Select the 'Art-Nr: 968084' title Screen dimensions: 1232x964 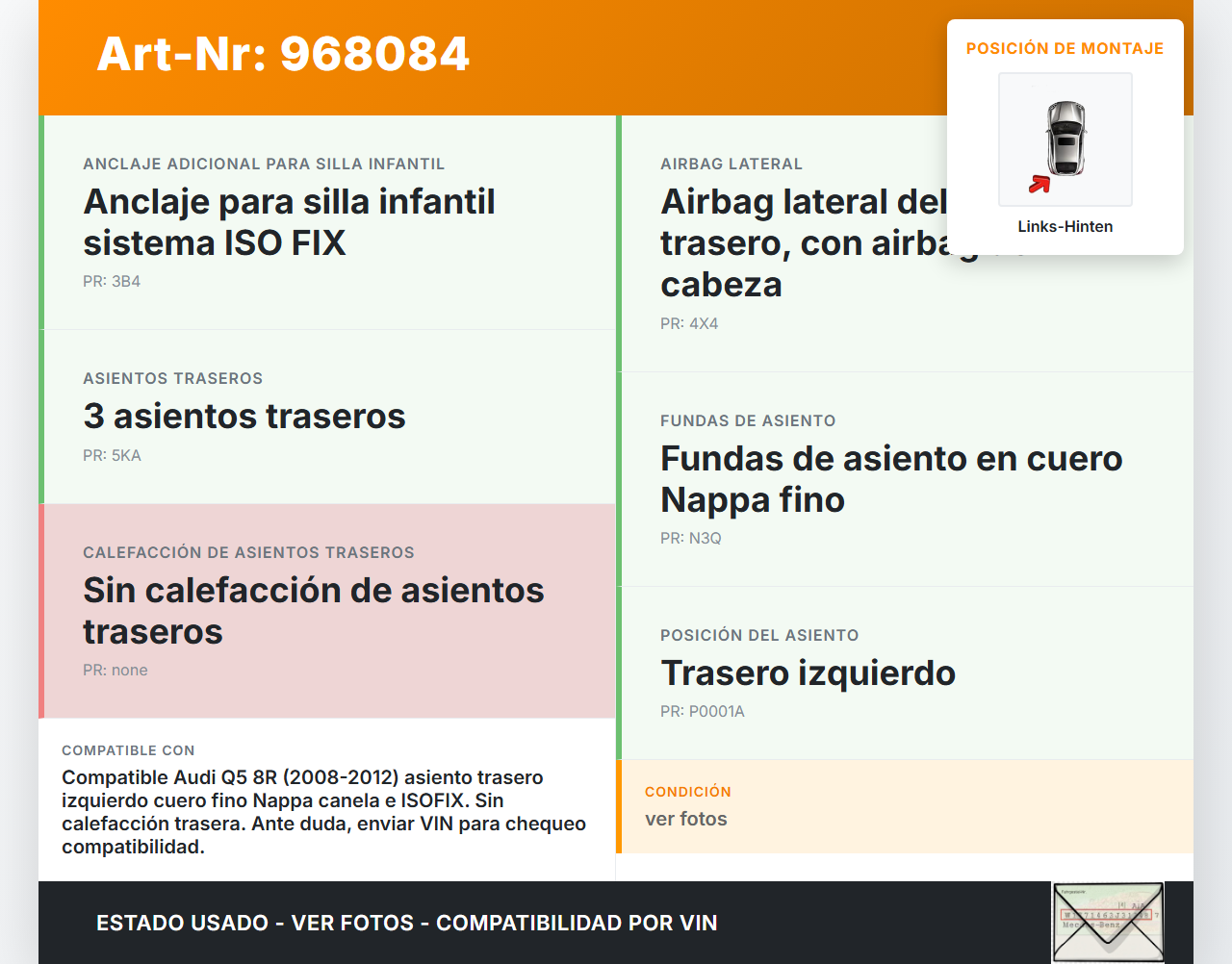[283, 54]
